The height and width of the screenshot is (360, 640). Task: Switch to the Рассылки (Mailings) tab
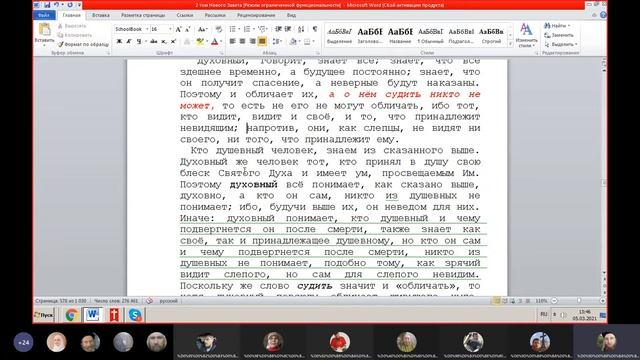(x=215, y=15)
